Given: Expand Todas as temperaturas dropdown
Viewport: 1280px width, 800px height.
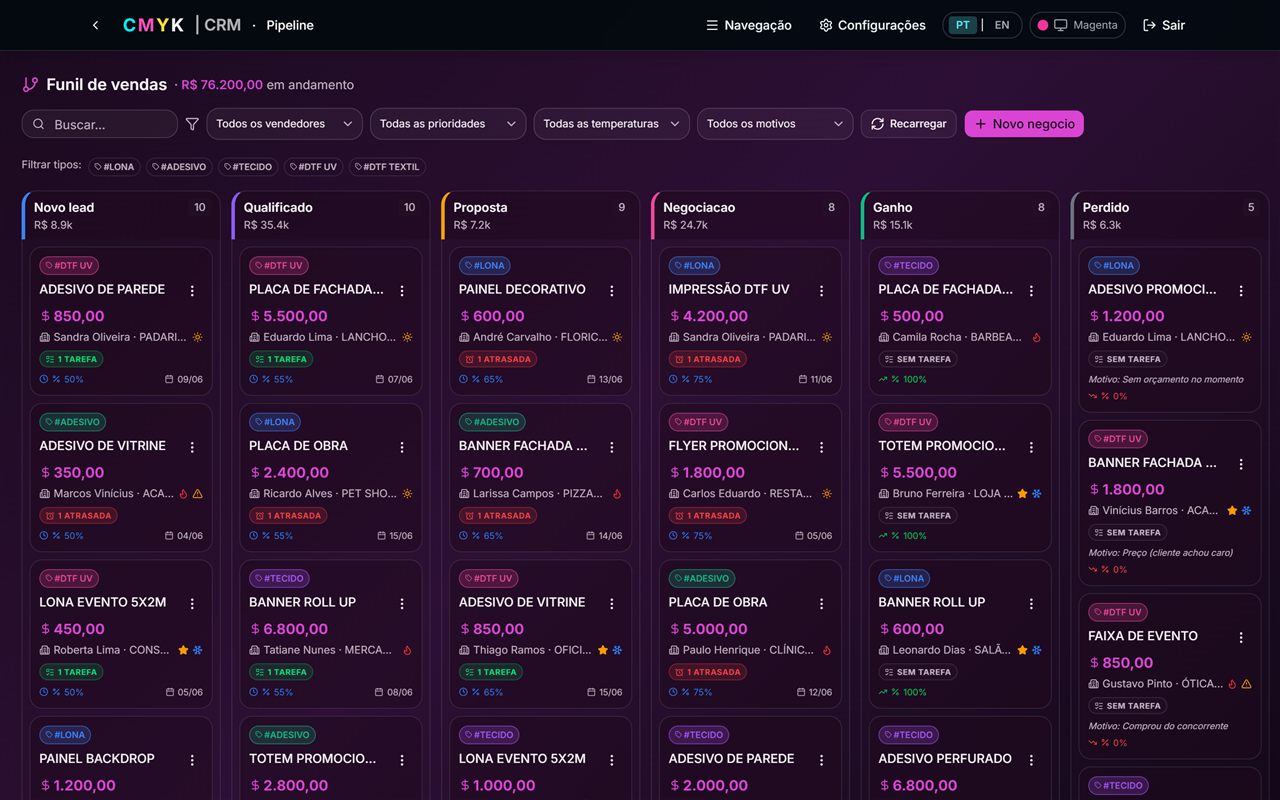Looking at the screenshot, I should tap(612, 124).
